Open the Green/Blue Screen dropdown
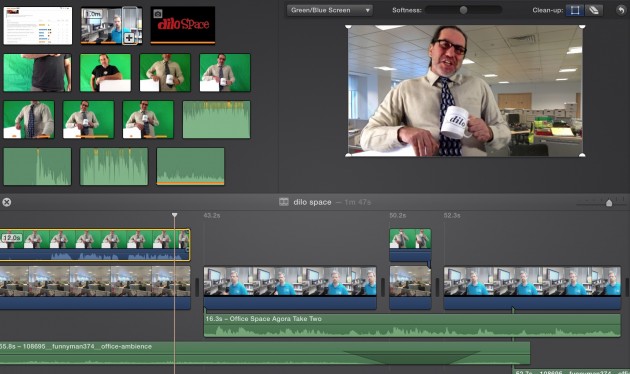Viewport: 630px width, 374px height. (329, 10)
